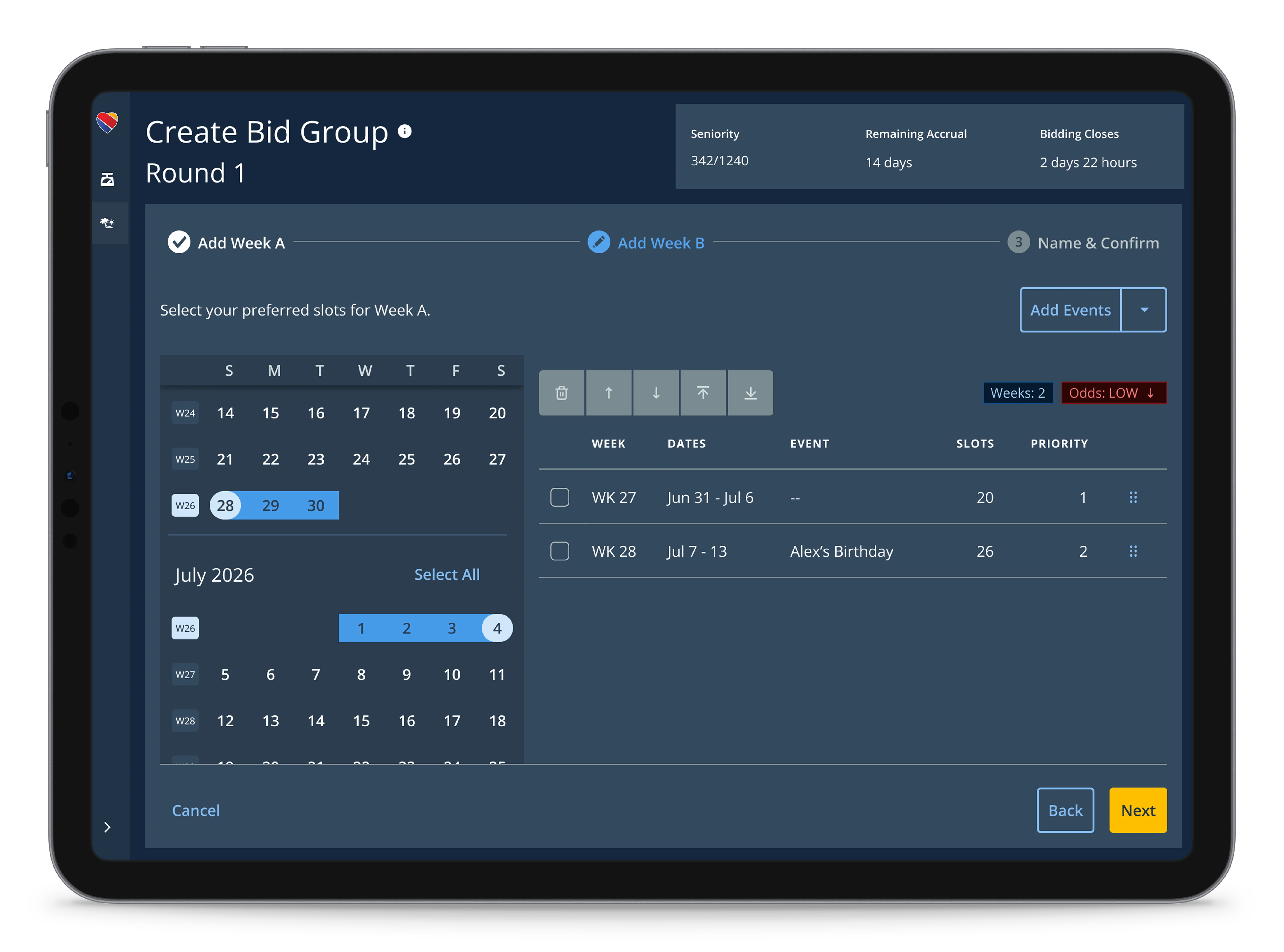This screenshot has height=952, width=1284.
Task: Click the Add Week B pencil icon
Action: (x=599, y=242)
